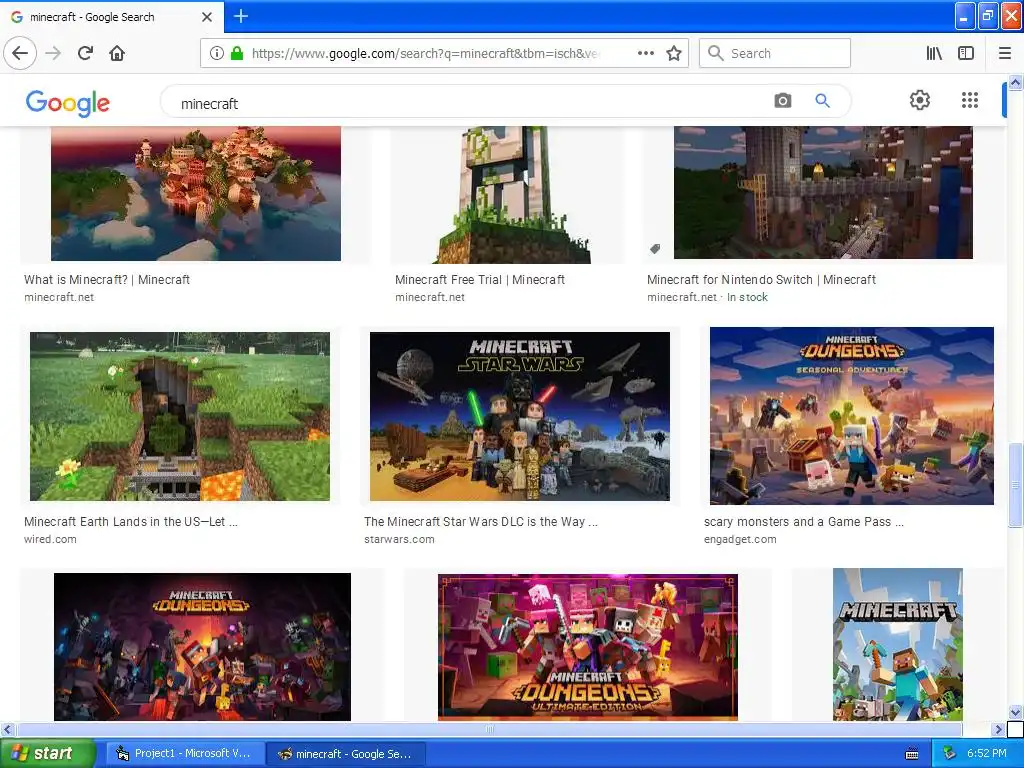The height and width of the screenshot is (768, 1024).
Task: Click the green secure connection padlock
Action: (x=237, y=53)
